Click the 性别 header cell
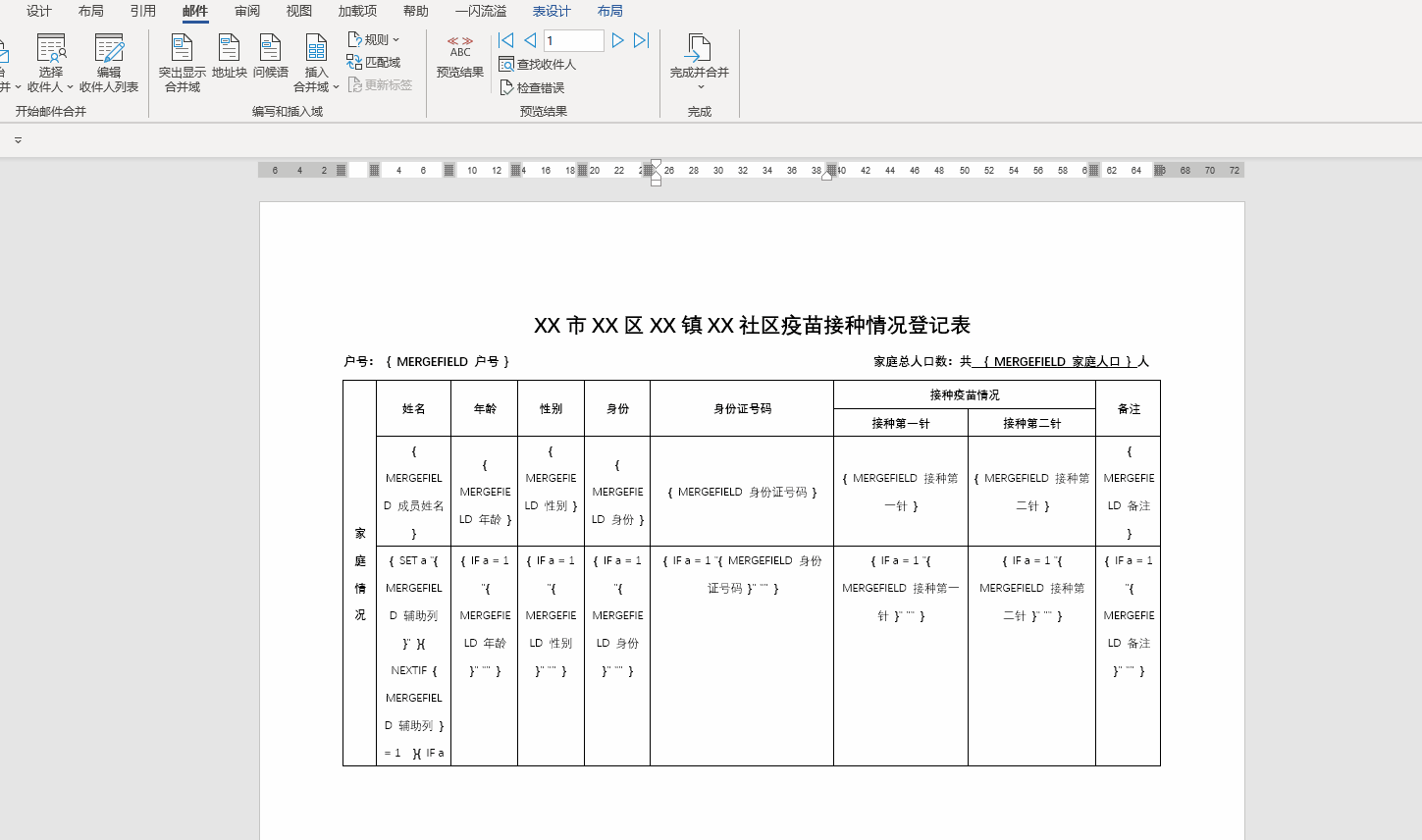This screenshot has width=1422, height=840. pos(551,408)
